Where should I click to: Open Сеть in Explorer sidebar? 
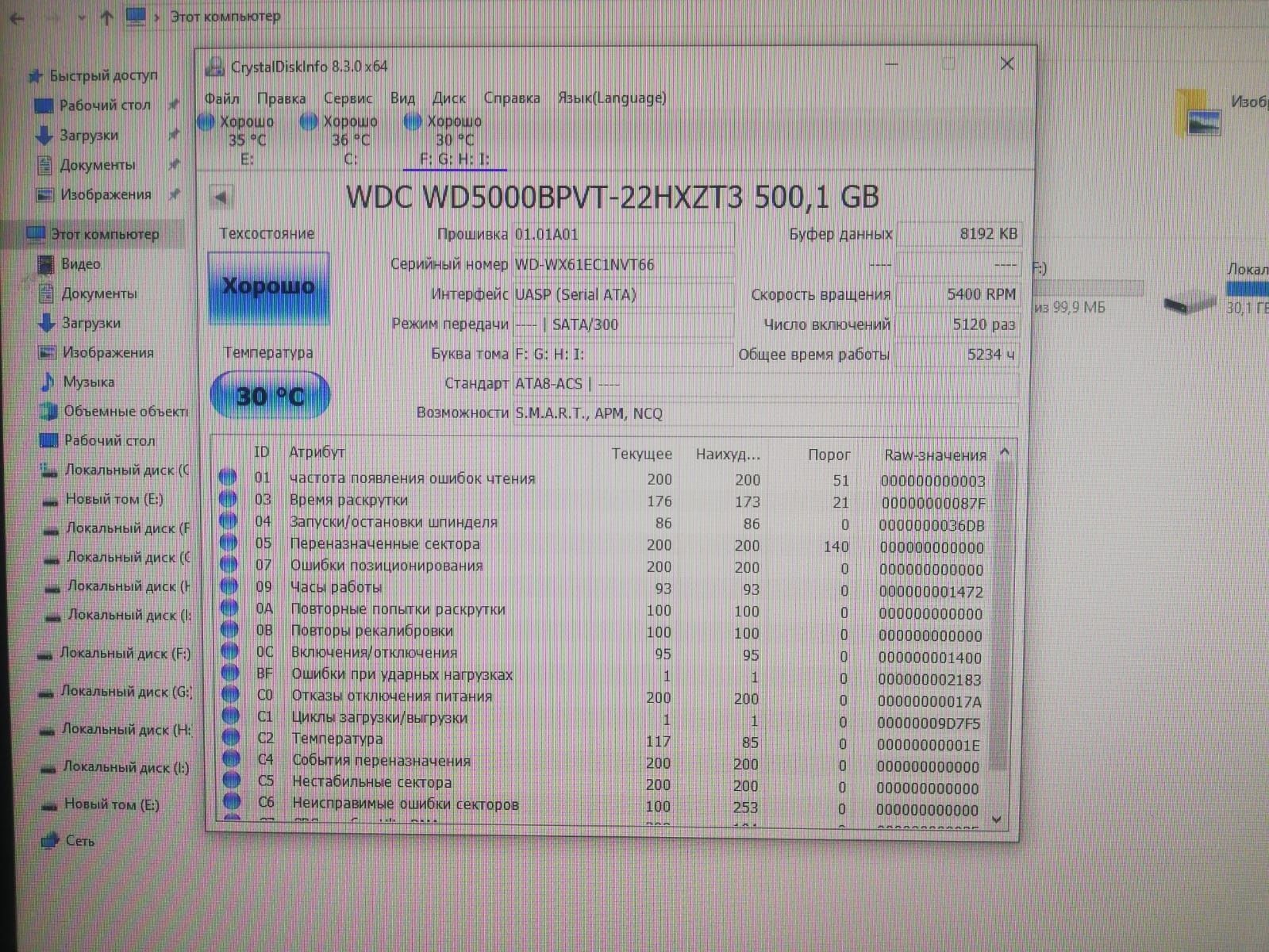(x=79, y=841)
